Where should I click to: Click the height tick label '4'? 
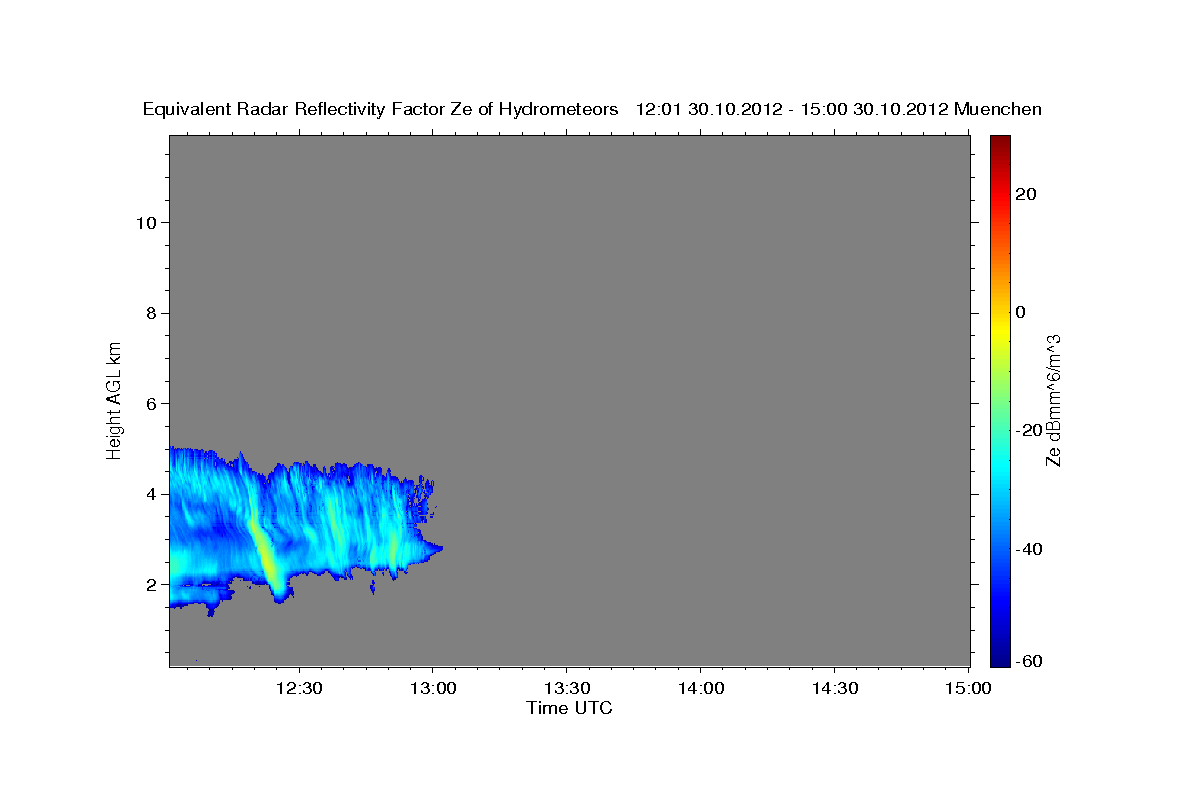(x=151, y=494)
